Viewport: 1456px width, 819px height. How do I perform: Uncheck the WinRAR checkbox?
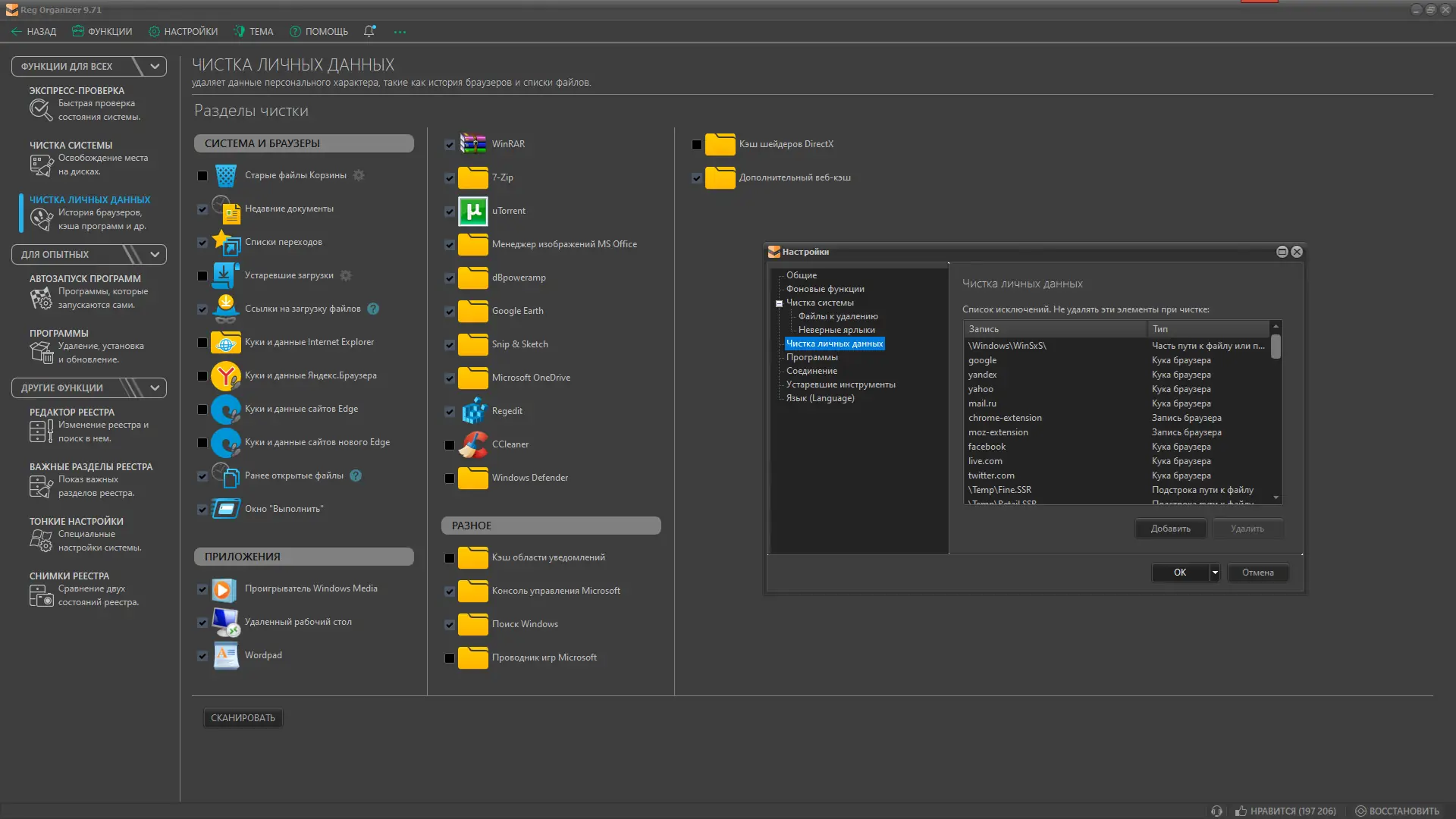point(450,145)
